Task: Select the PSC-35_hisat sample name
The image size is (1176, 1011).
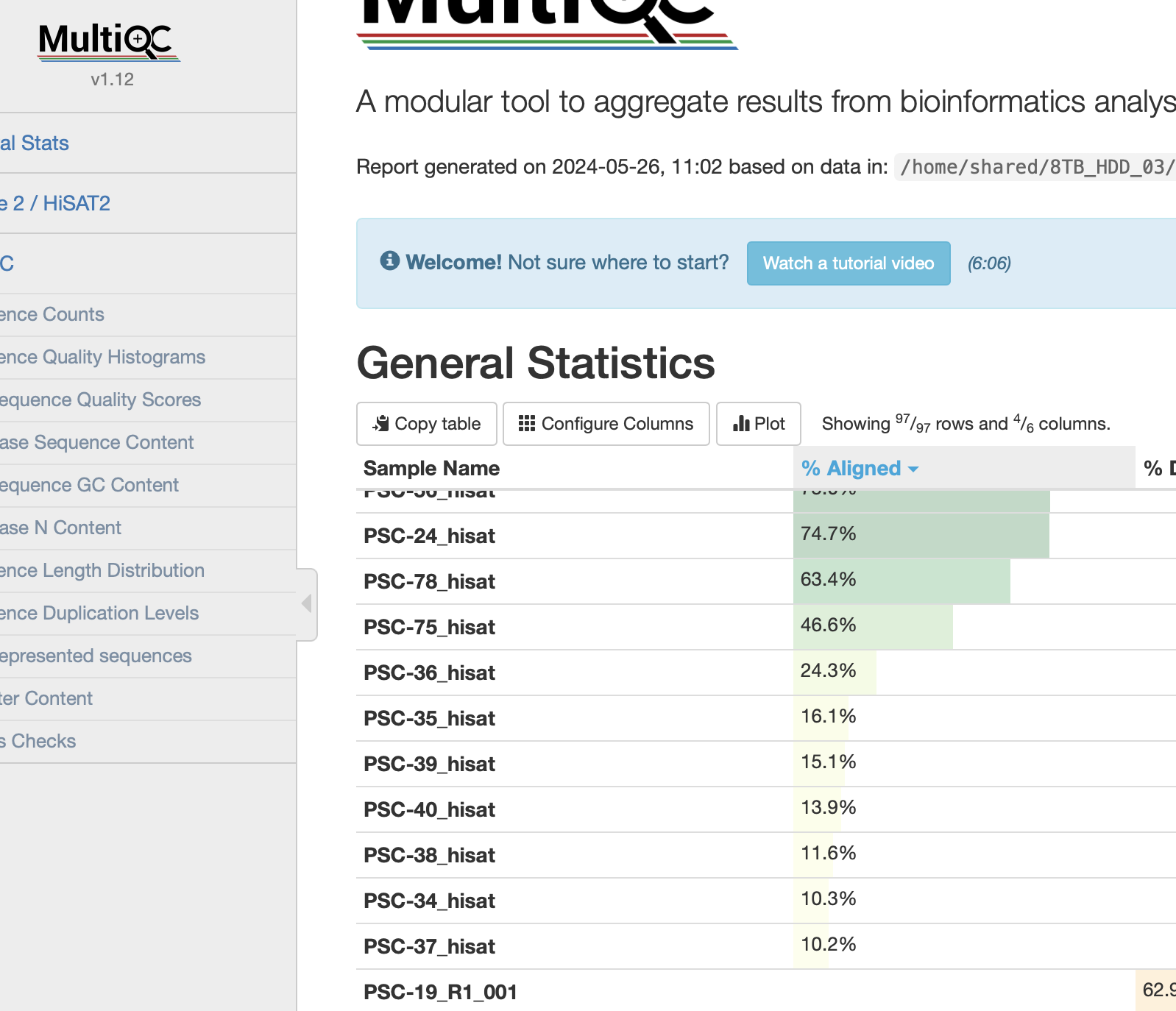Action: pos(429,718)
